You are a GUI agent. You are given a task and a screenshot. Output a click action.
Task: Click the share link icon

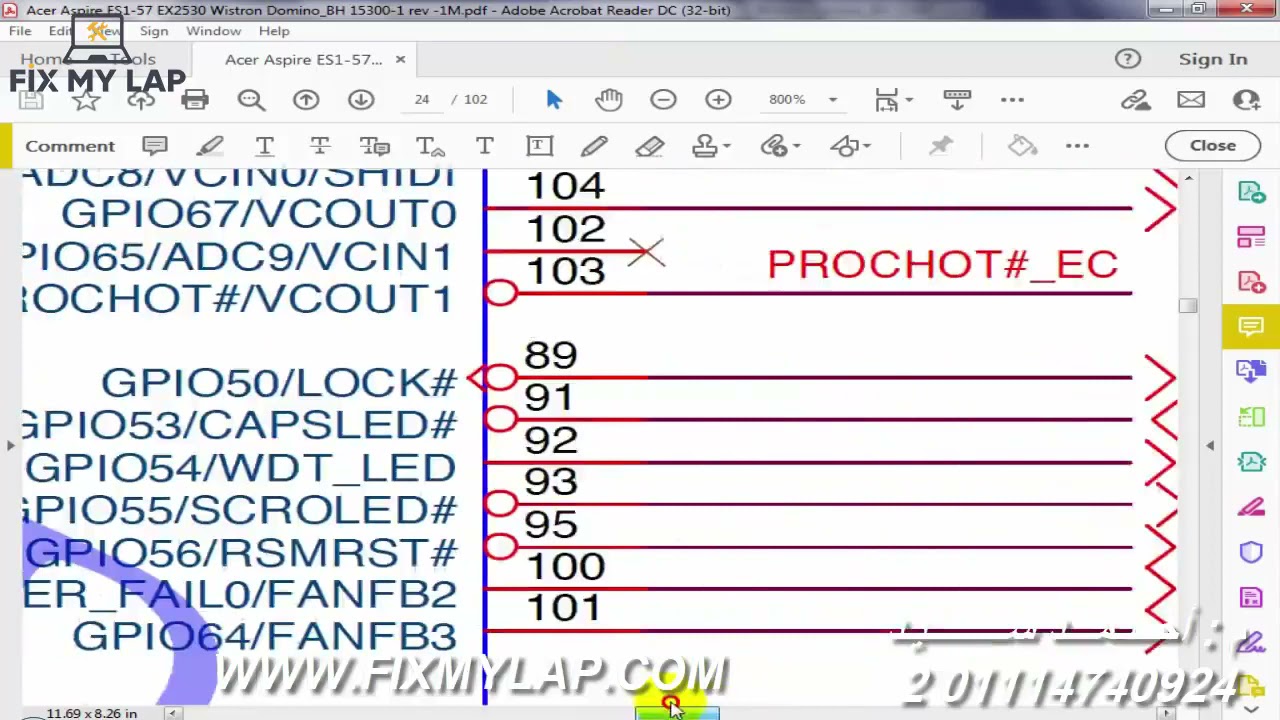(1136, 99)
